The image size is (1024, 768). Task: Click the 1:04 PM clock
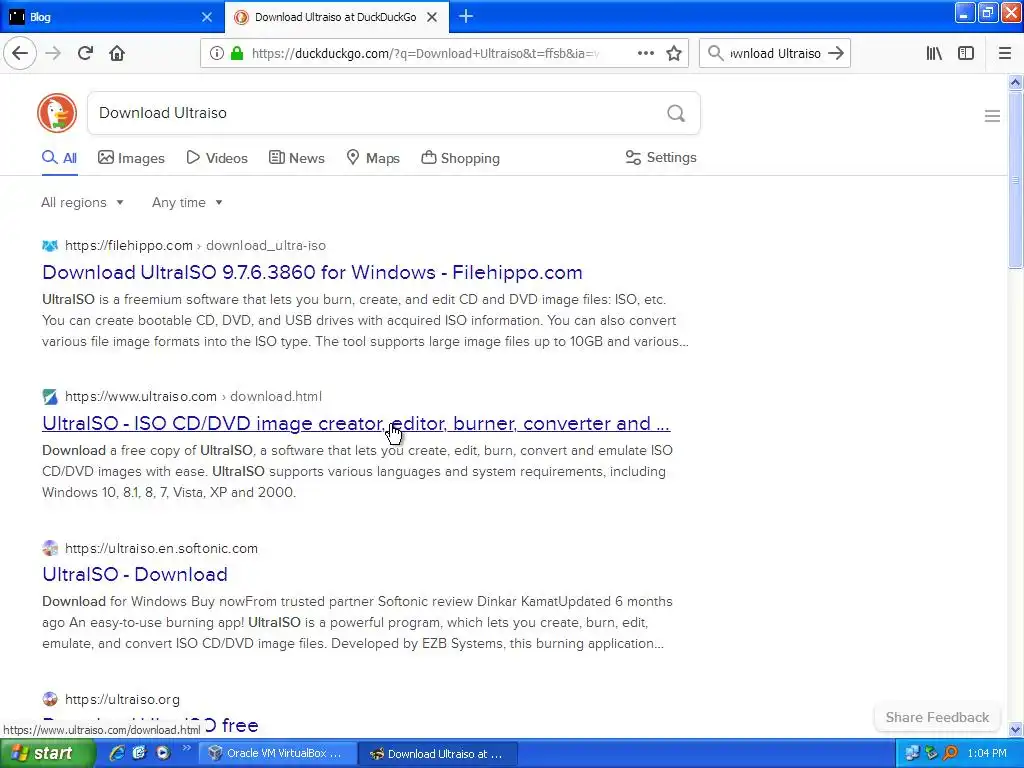(987, 754)
